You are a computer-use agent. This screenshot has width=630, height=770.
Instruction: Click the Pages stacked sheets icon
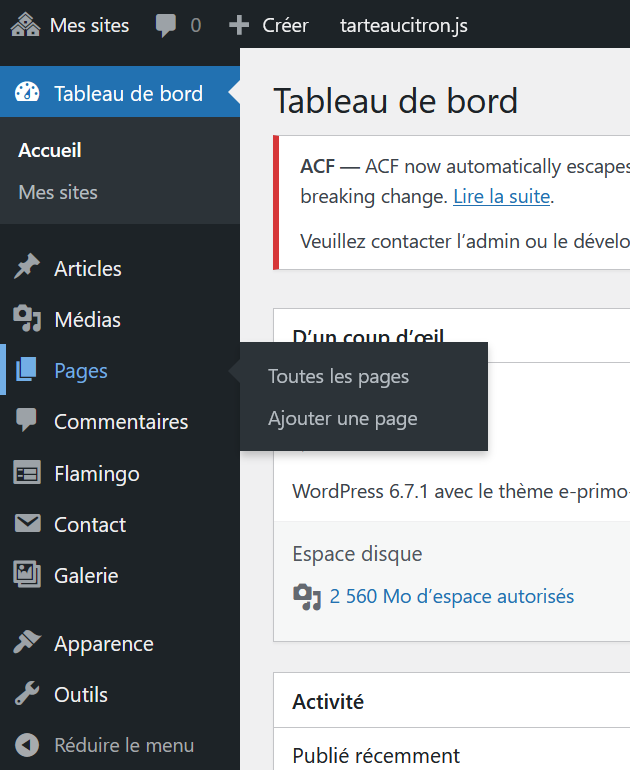(26, 369)
